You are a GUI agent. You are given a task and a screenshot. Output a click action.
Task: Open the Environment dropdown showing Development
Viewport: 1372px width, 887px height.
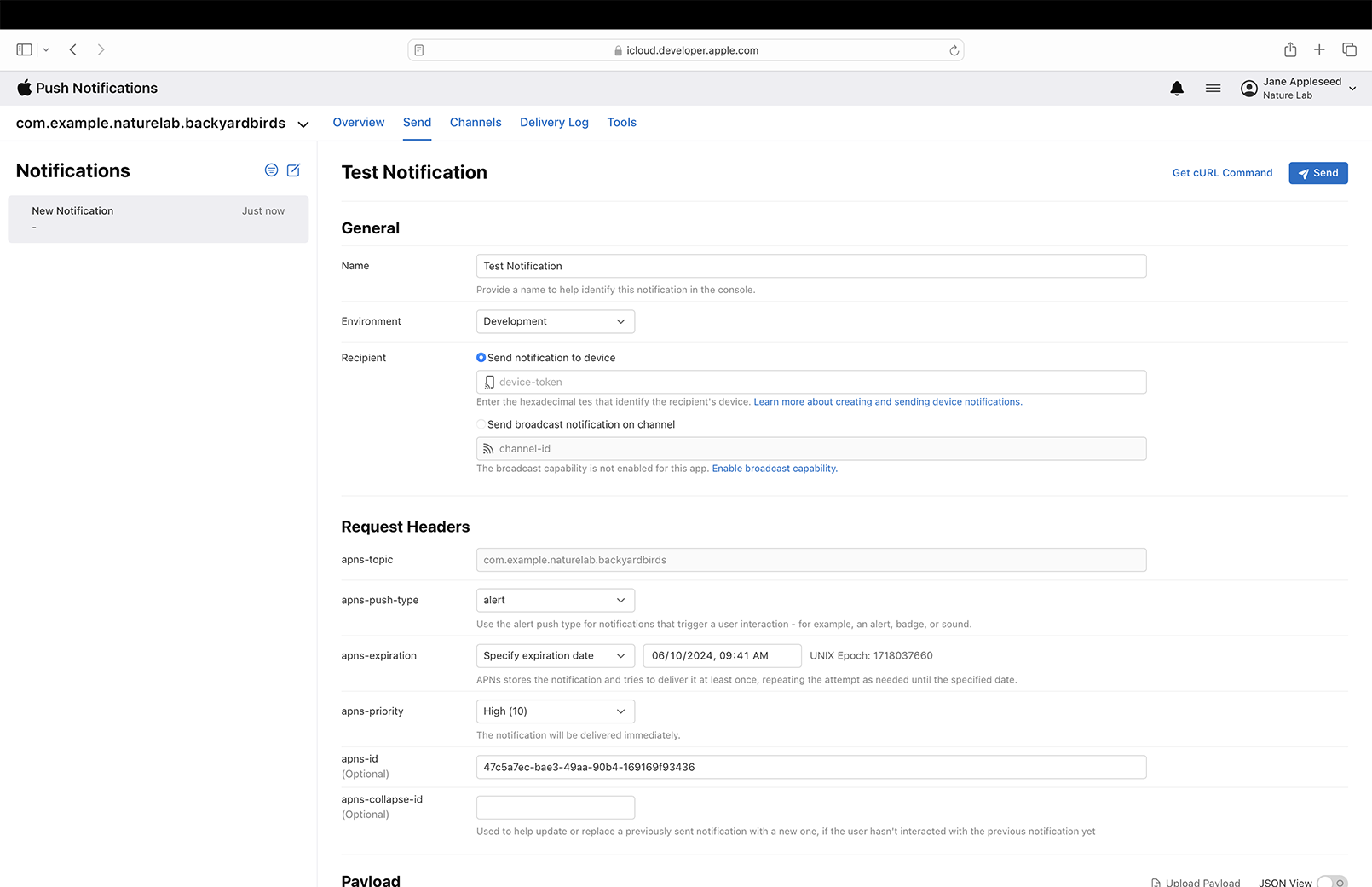[x=555, y=321]
